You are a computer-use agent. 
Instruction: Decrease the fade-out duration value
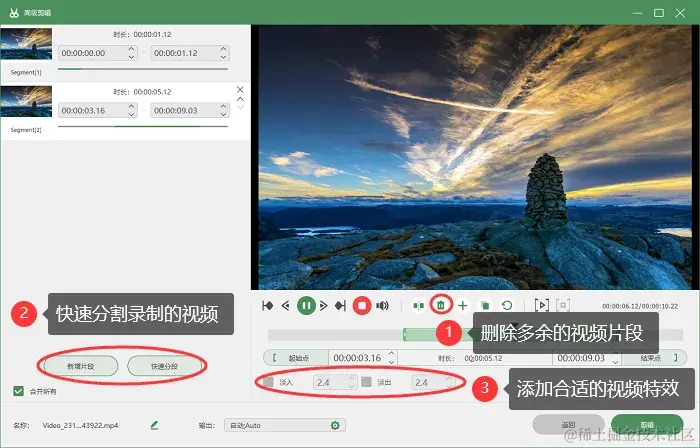(450, 386)
